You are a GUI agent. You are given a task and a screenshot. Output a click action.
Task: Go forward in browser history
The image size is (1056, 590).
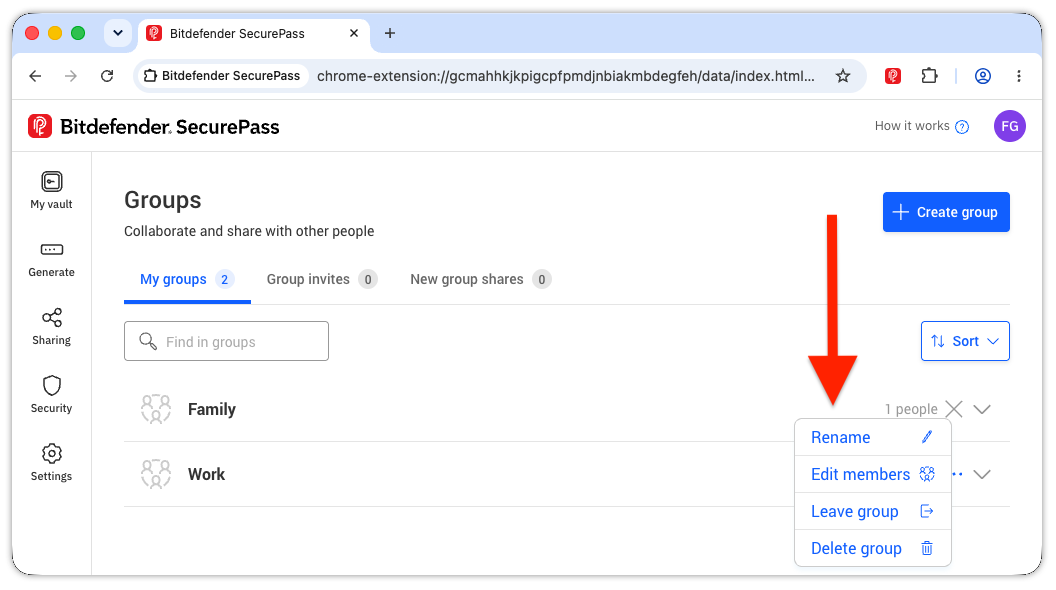tap(71, 76)
